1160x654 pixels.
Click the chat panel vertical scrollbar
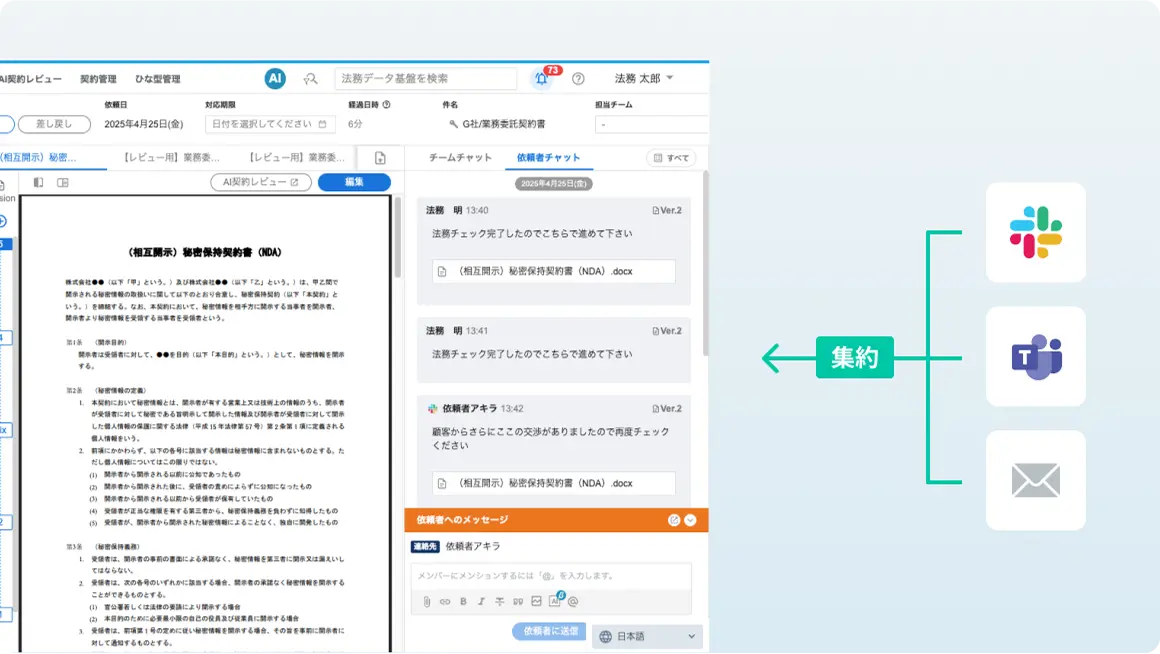[x=706, y=263]
